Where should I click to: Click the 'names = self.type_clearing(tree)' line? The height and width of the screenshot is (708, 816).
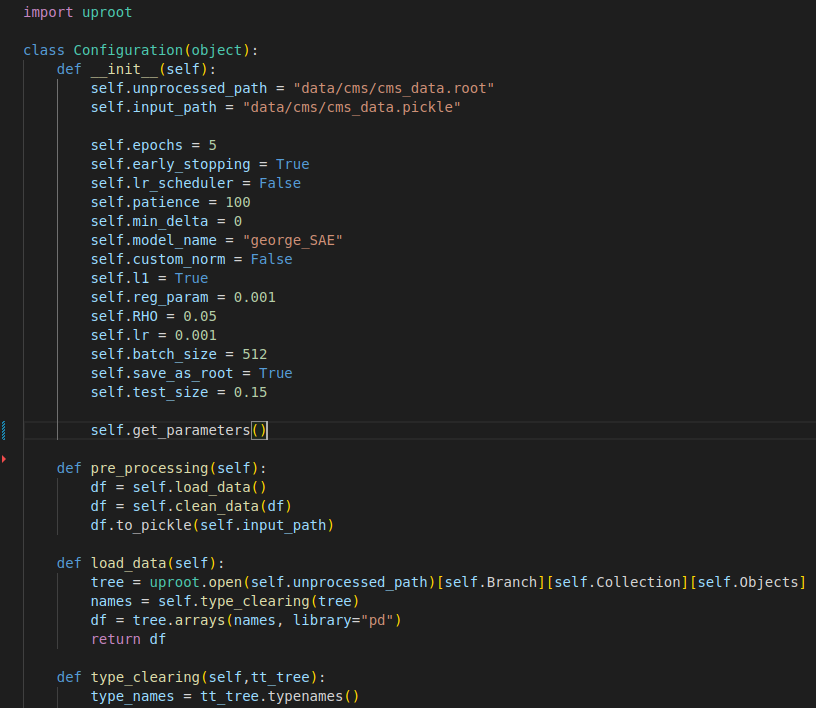[x=225, y=601]
